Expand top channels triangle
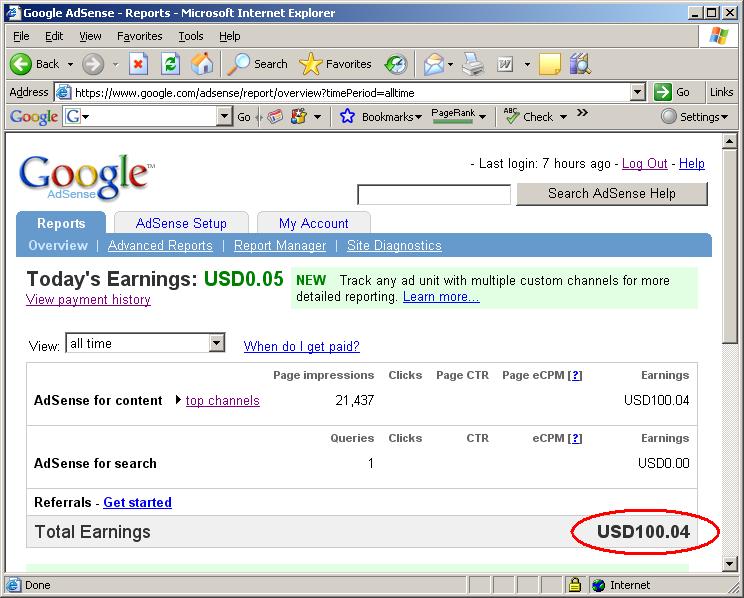 tap(178, 400)
